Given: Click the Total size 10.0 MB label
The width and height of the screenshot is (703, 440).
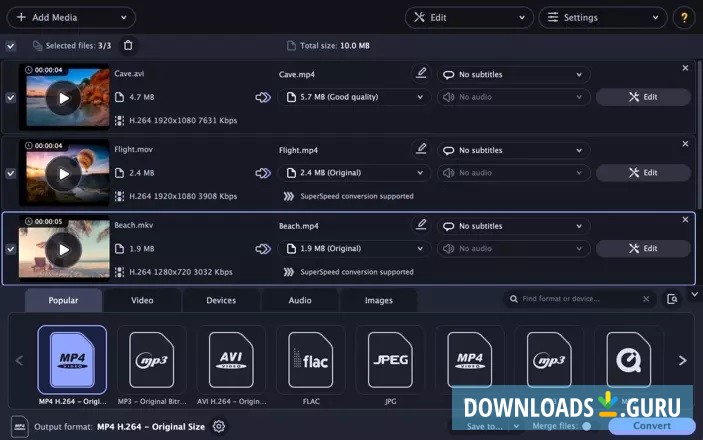Looking at the screenshot, I should coord(334,46).
